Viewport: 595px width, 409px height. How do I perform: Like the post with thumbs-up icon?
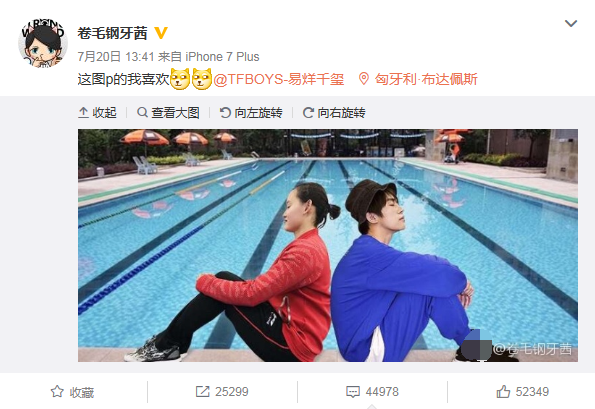503,391
